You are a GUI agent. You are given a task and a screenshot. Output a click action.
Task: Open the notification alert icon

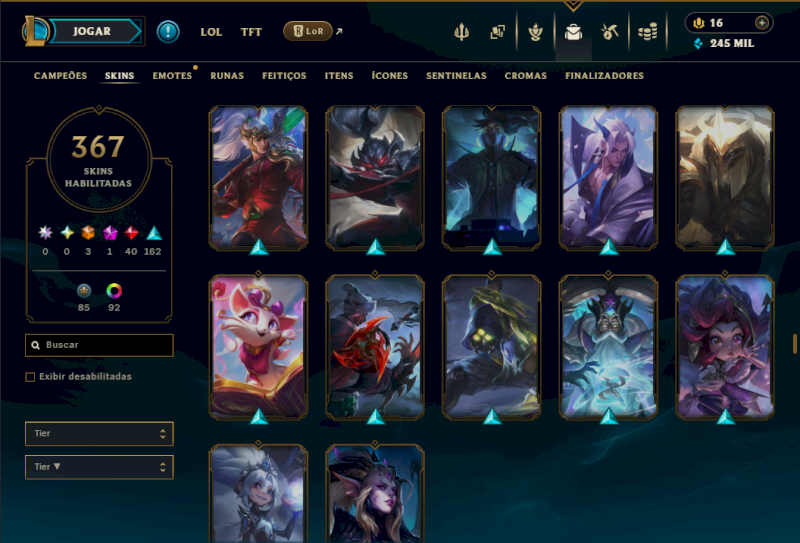[168, 32]
